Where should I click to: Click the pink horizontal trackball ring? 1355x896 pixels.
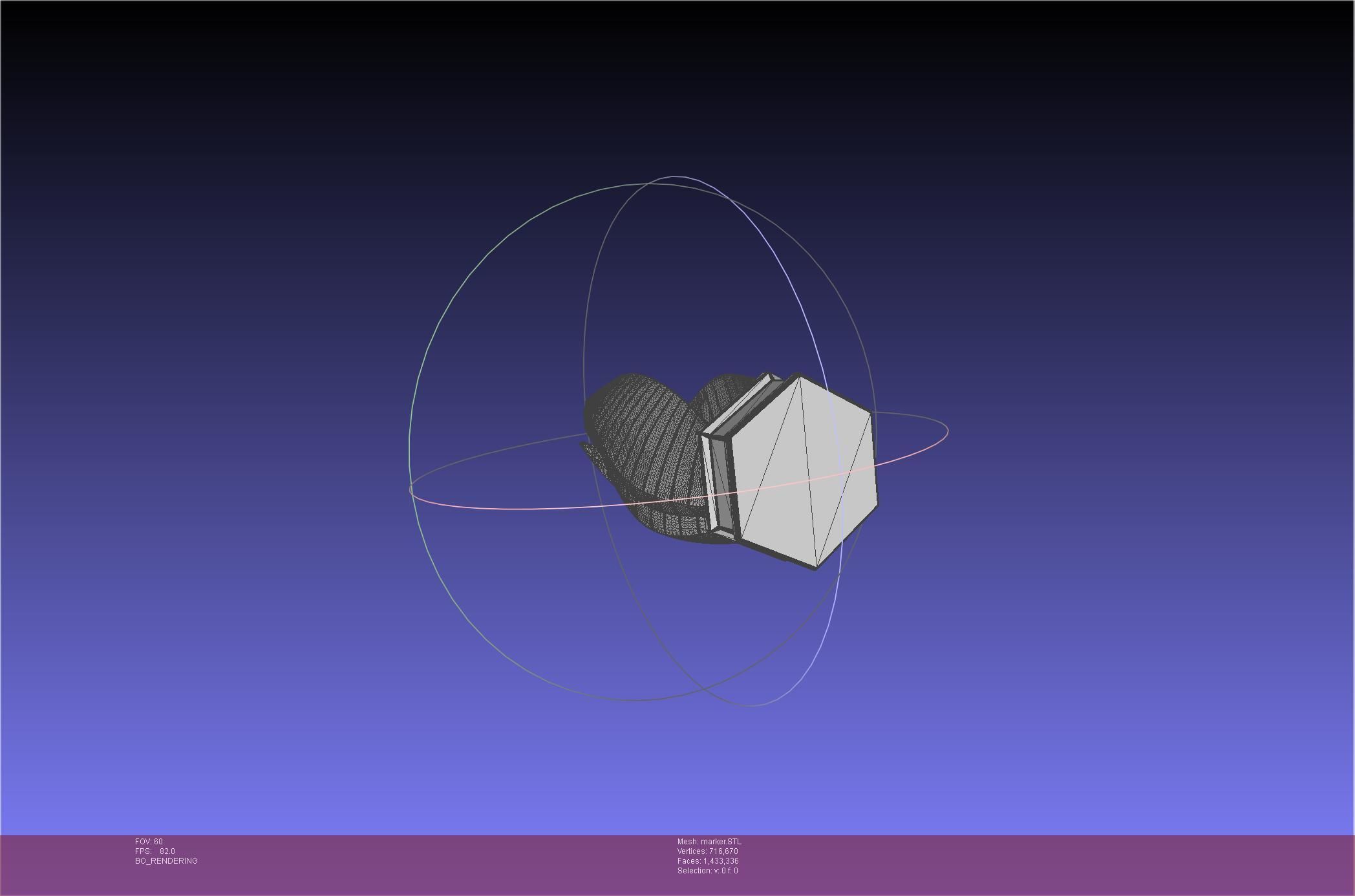(517, 508)
